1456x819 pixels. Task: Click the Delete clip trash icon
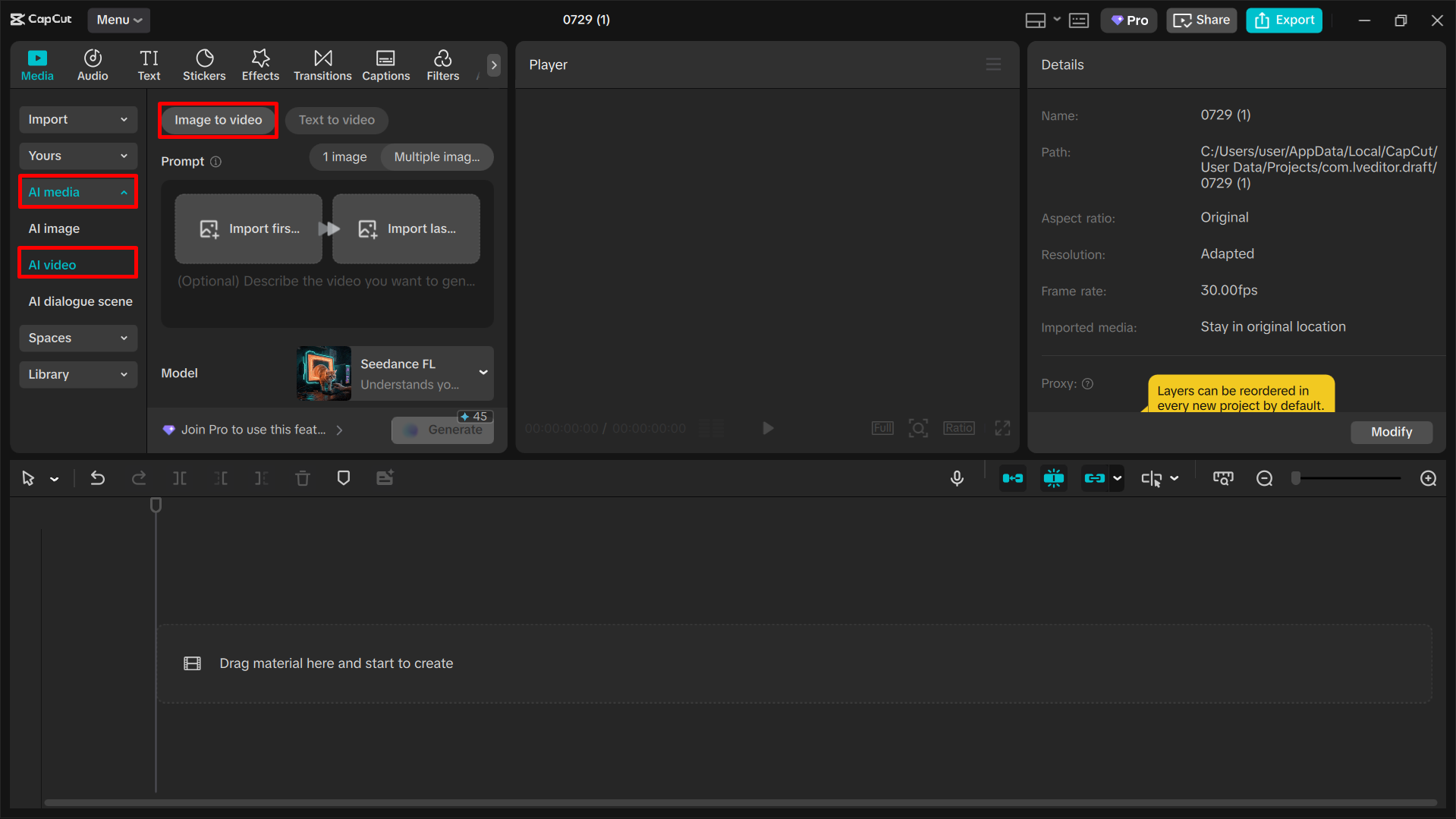coord(302,478)
